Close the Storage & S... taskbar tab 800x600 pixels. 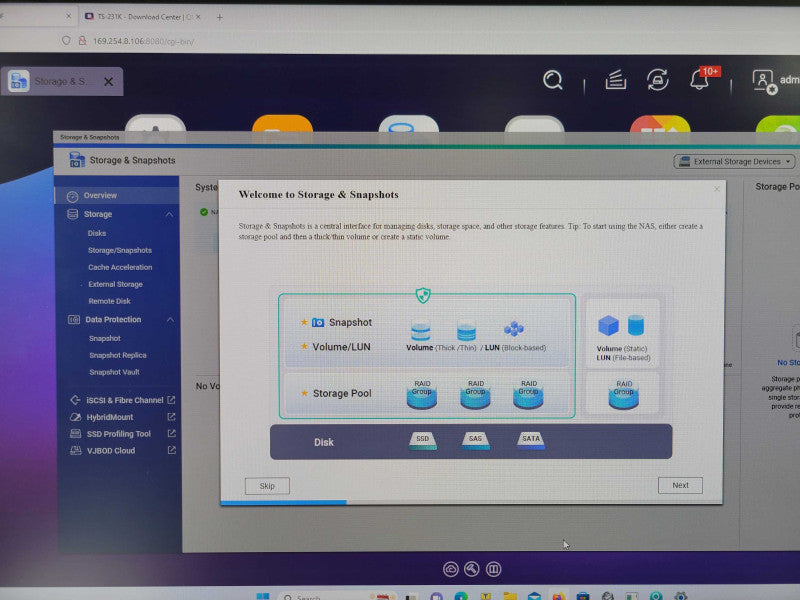[x=109, y=82]
